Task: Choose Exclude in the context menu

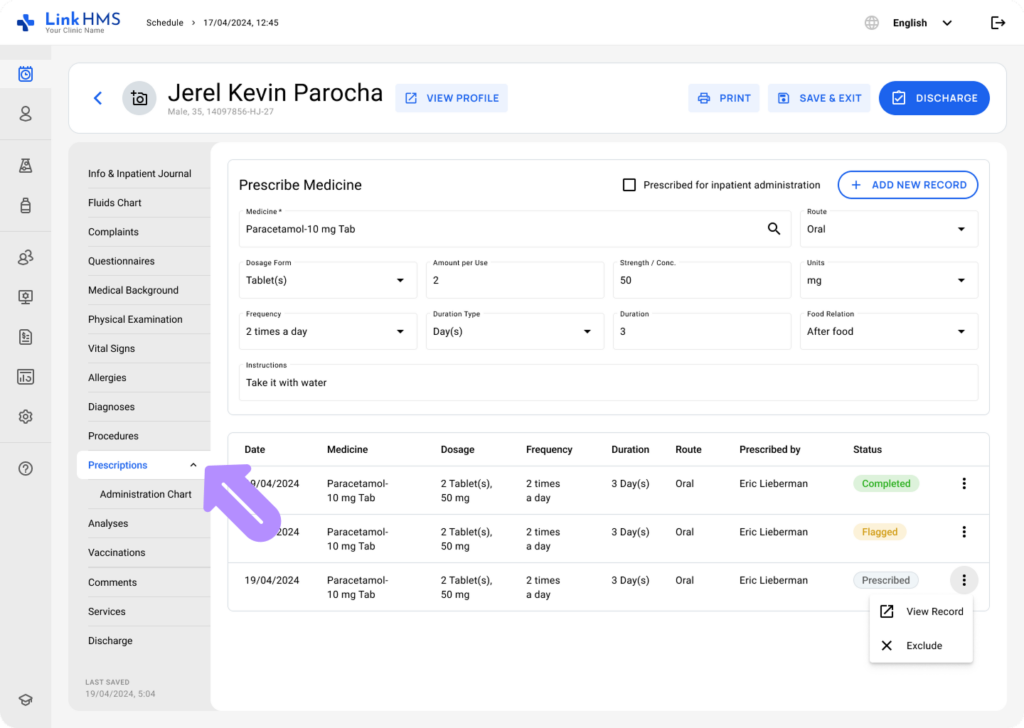Action: (921, 646)
